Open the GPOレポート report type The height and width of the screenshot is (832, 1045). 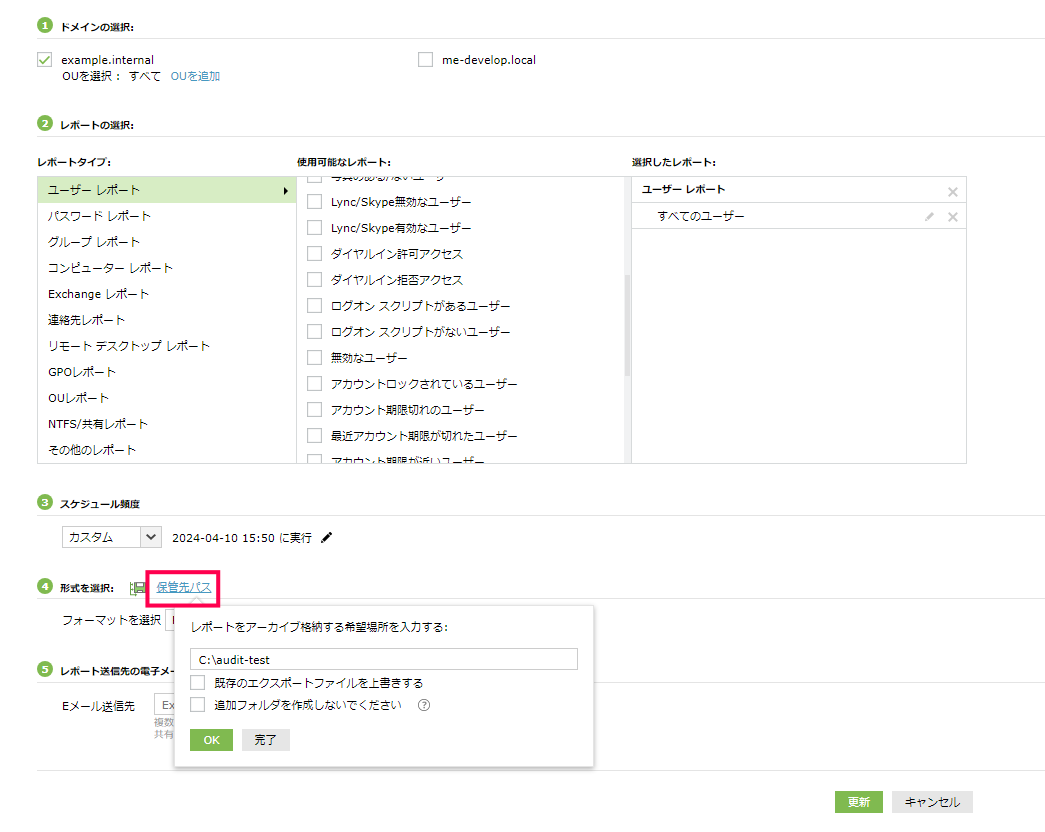tap(82, 372)
